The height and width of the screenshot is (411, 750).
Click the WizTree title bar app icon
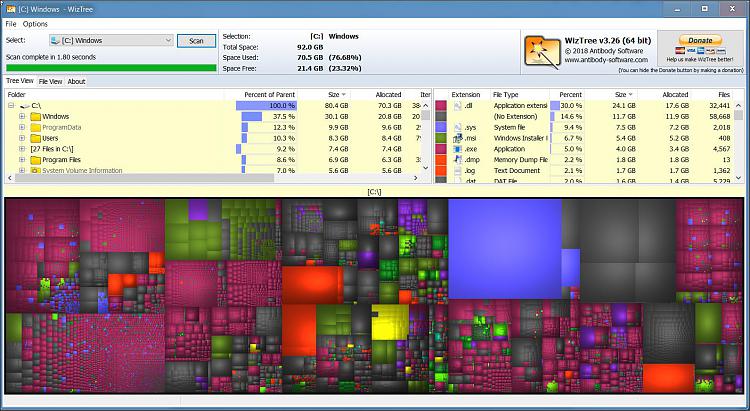pyautogui.click(x=11, y=9)
